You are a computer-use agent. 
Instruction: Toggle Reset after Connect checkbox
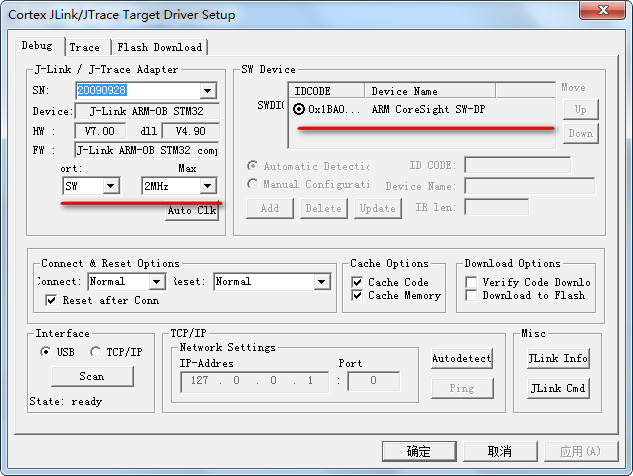(51, 300)
